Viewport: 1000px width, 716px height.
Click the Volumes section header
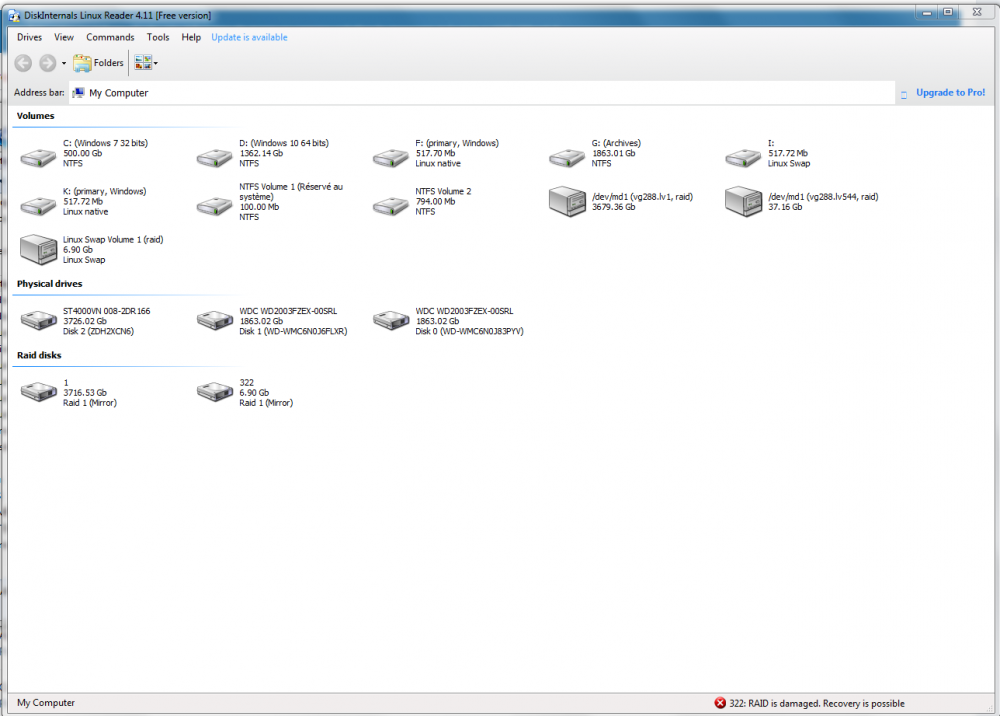tap(36, 115)
